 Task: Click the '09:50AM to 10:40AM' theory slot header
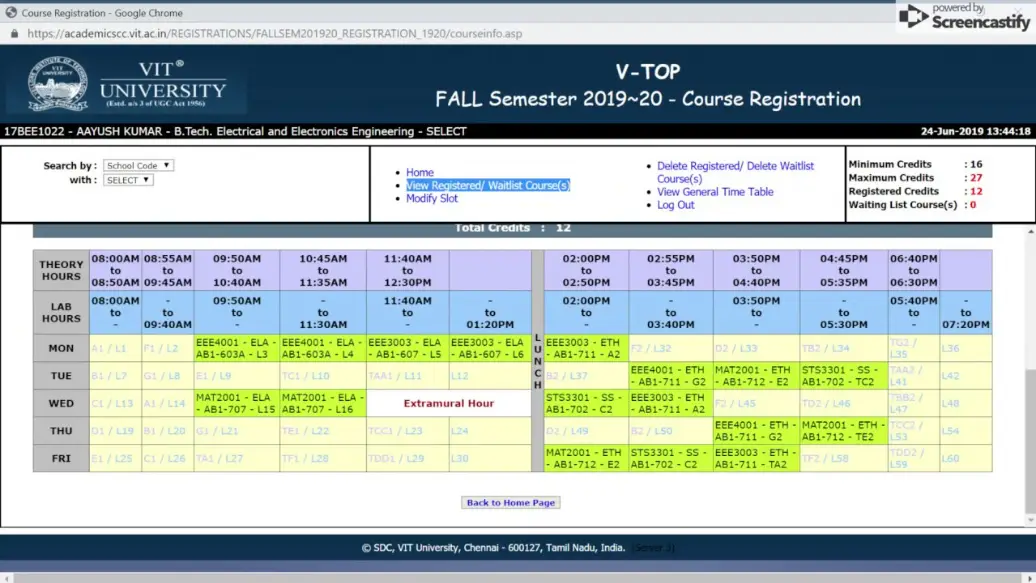(x=237, y=270)
